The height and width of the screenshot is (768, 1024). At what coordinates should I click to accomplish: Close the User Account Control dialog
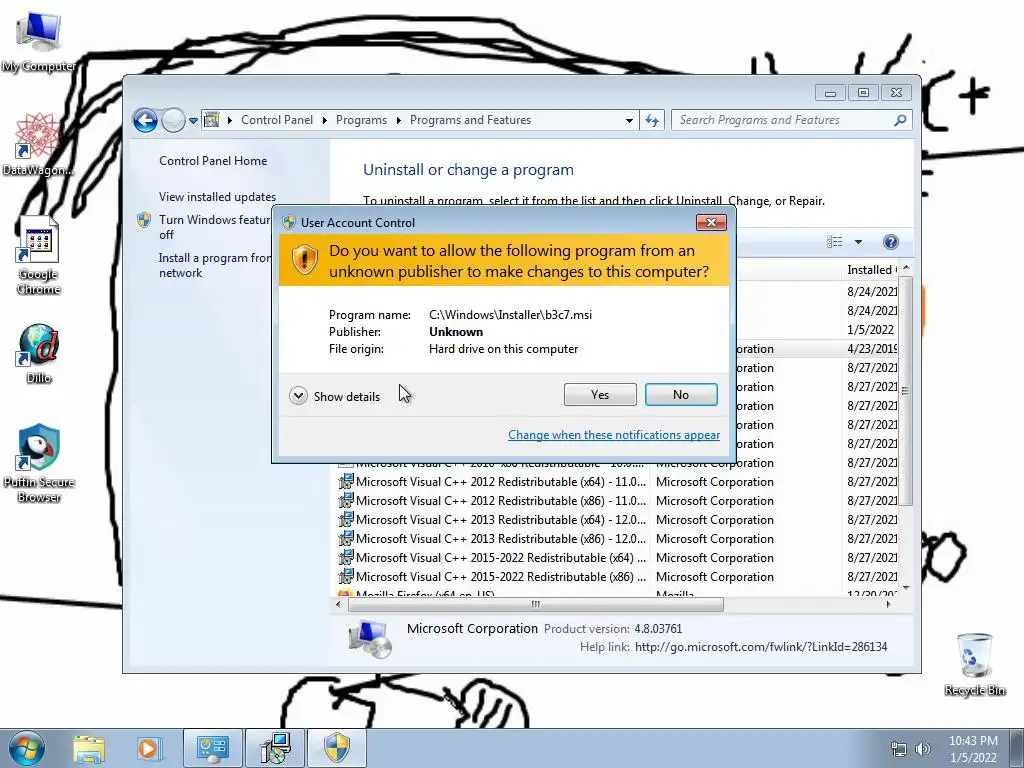711,223
